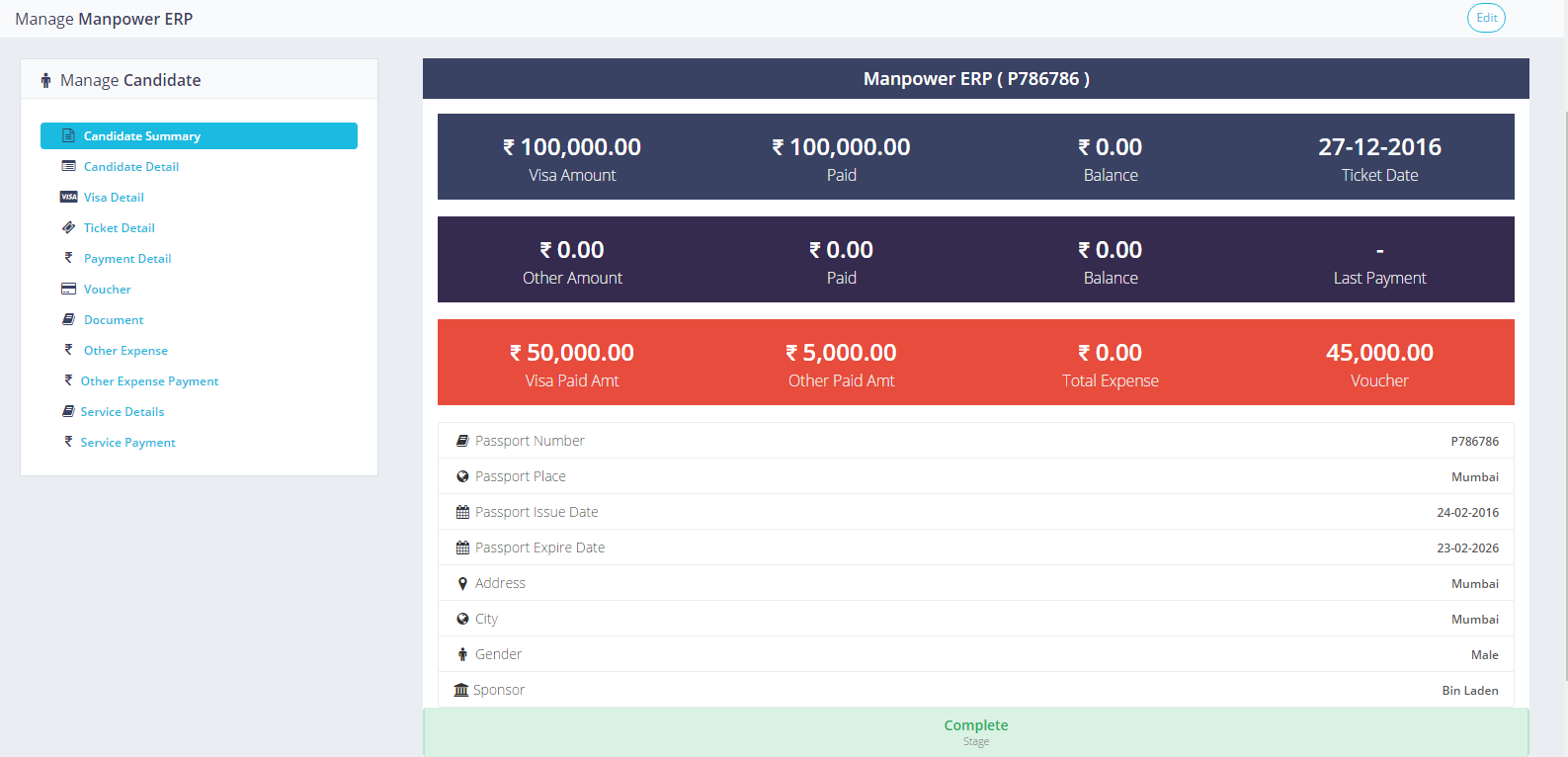Click the person icon beside Manage Candidate
The image size is (1568, 757).
click(45, 81)
